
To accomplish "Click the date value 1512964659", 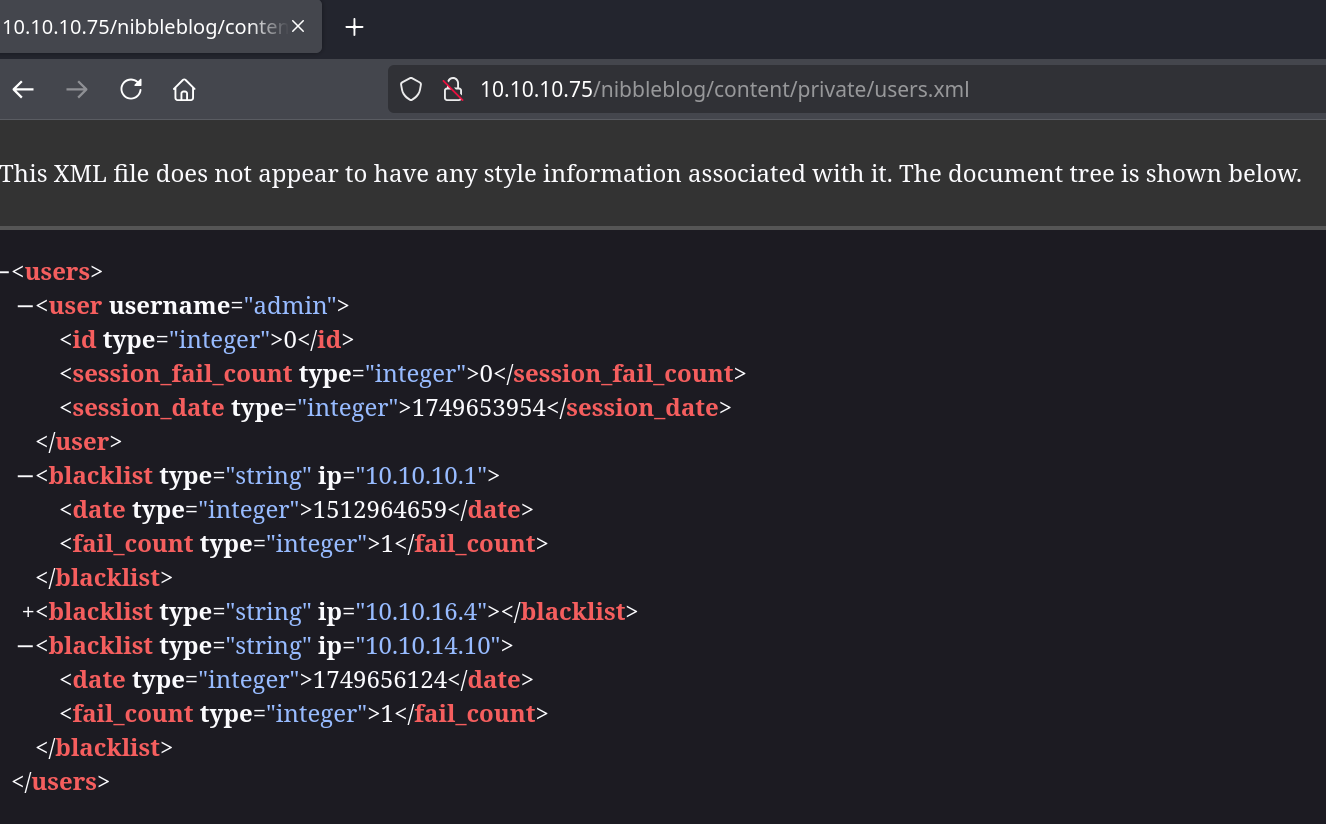I will (379, 510).
